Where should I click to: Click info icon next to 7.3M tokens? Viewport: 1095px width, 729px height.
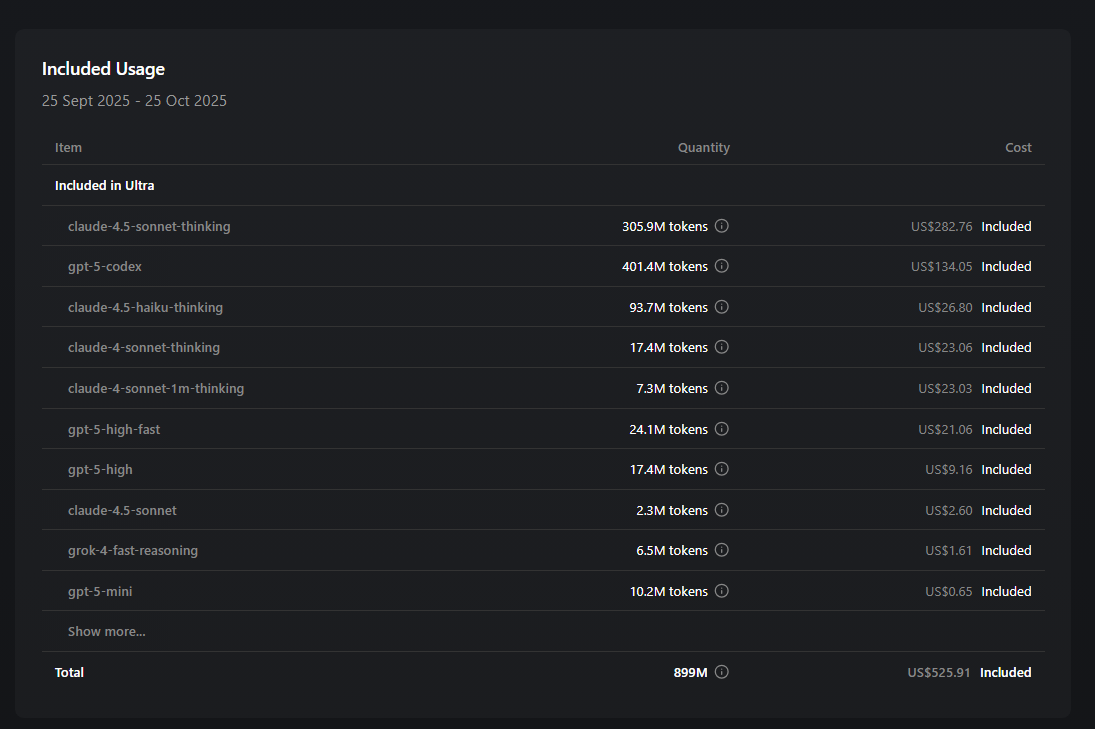coord(722,388)
